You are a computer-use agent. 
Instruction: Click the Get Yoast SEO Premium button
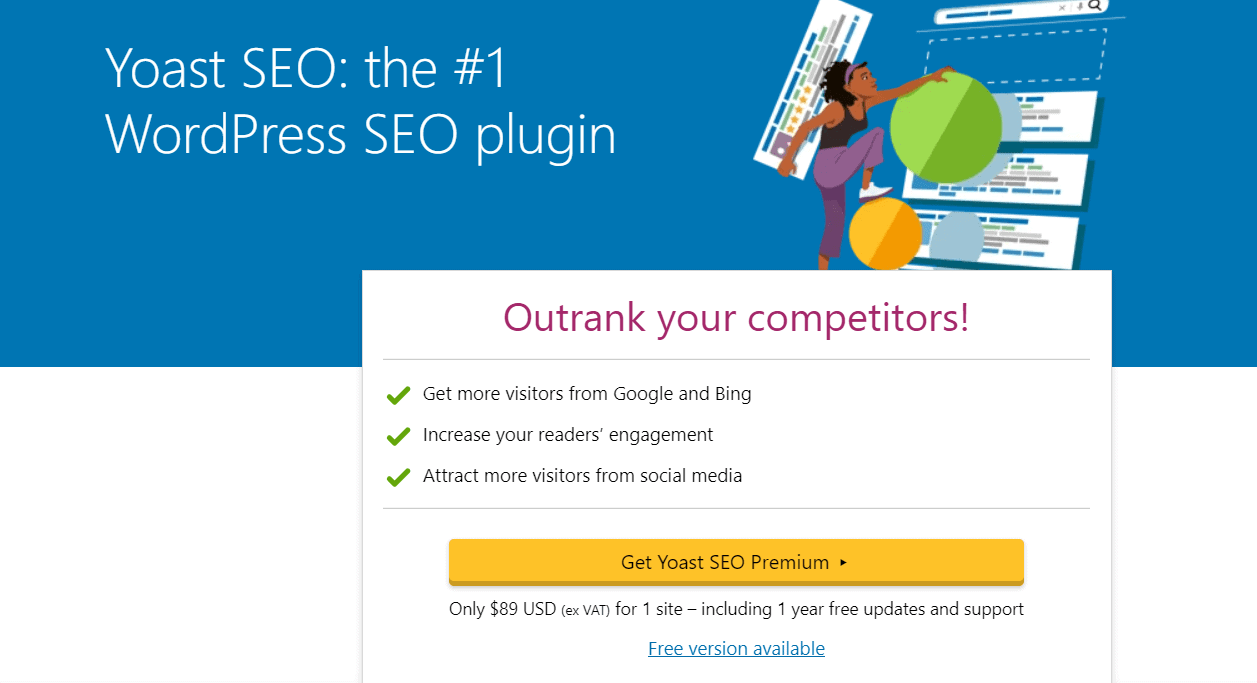click(736, 562)
